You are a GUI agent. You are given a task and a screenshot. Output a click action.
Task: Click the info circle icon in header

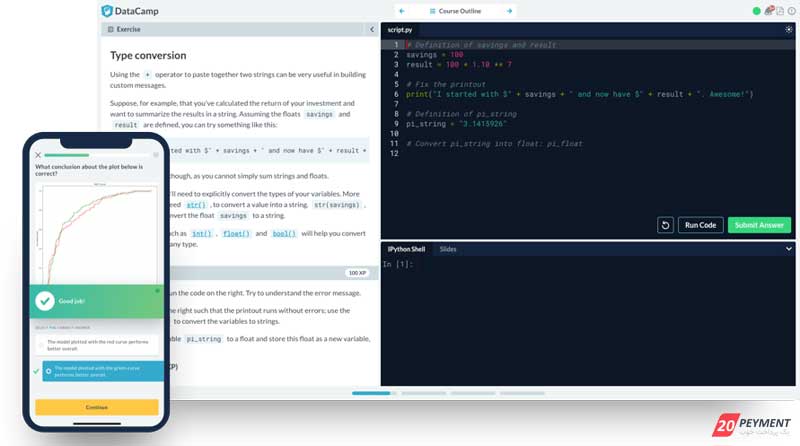coord(791,11)
